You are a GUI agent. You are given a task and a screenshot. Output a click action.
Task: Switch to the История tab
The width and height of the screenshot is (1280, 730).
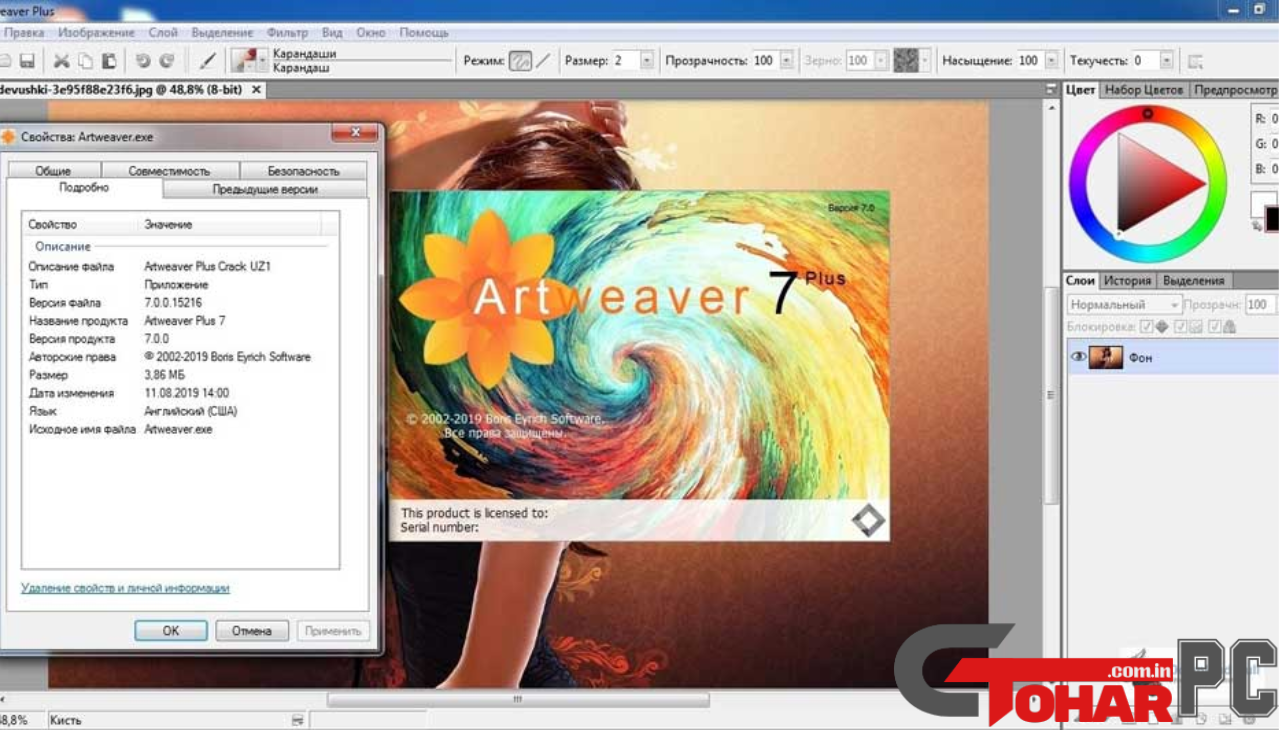pos(1128,281)
